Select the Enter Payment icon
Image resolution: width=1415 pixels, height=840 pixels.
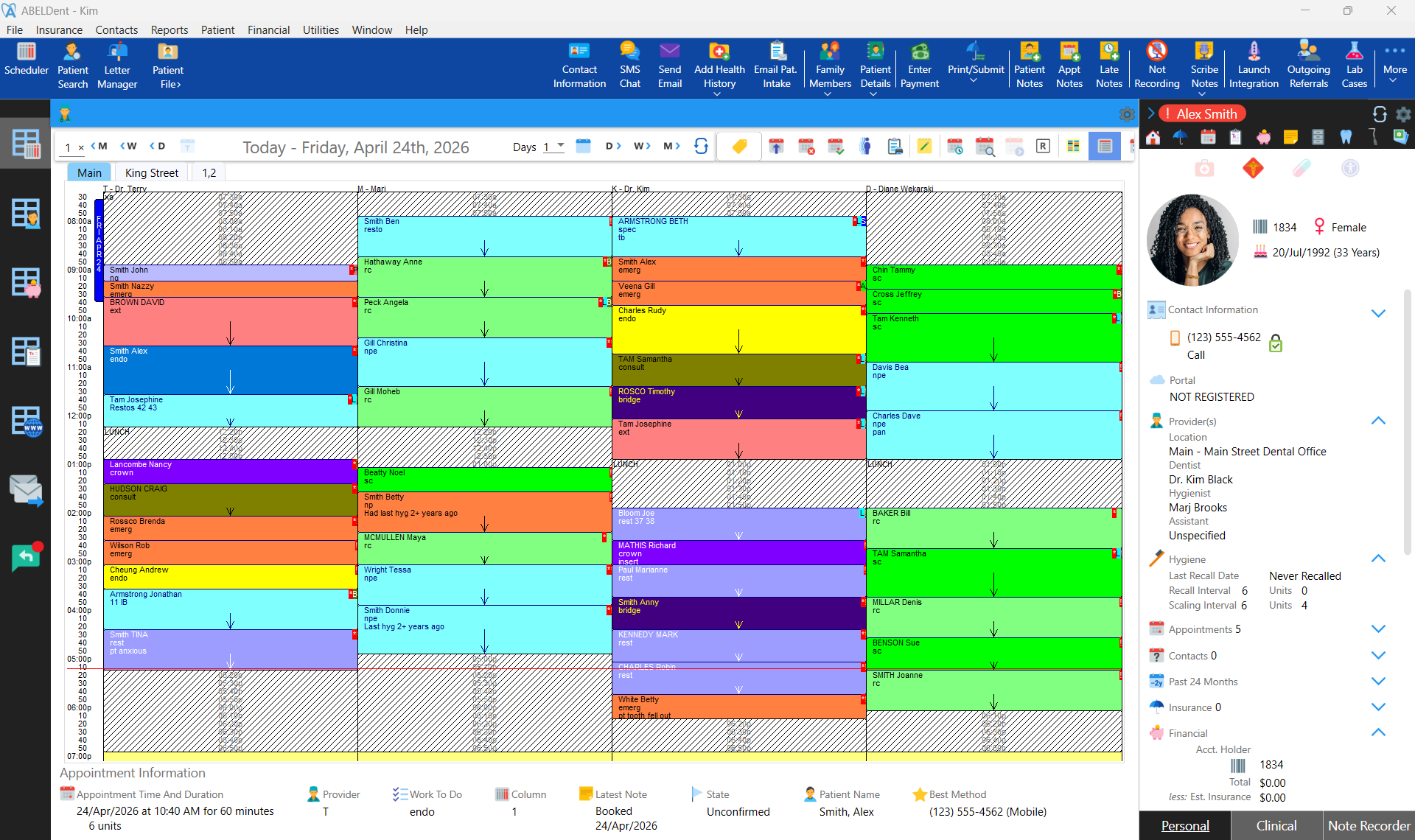coord(920,65)
